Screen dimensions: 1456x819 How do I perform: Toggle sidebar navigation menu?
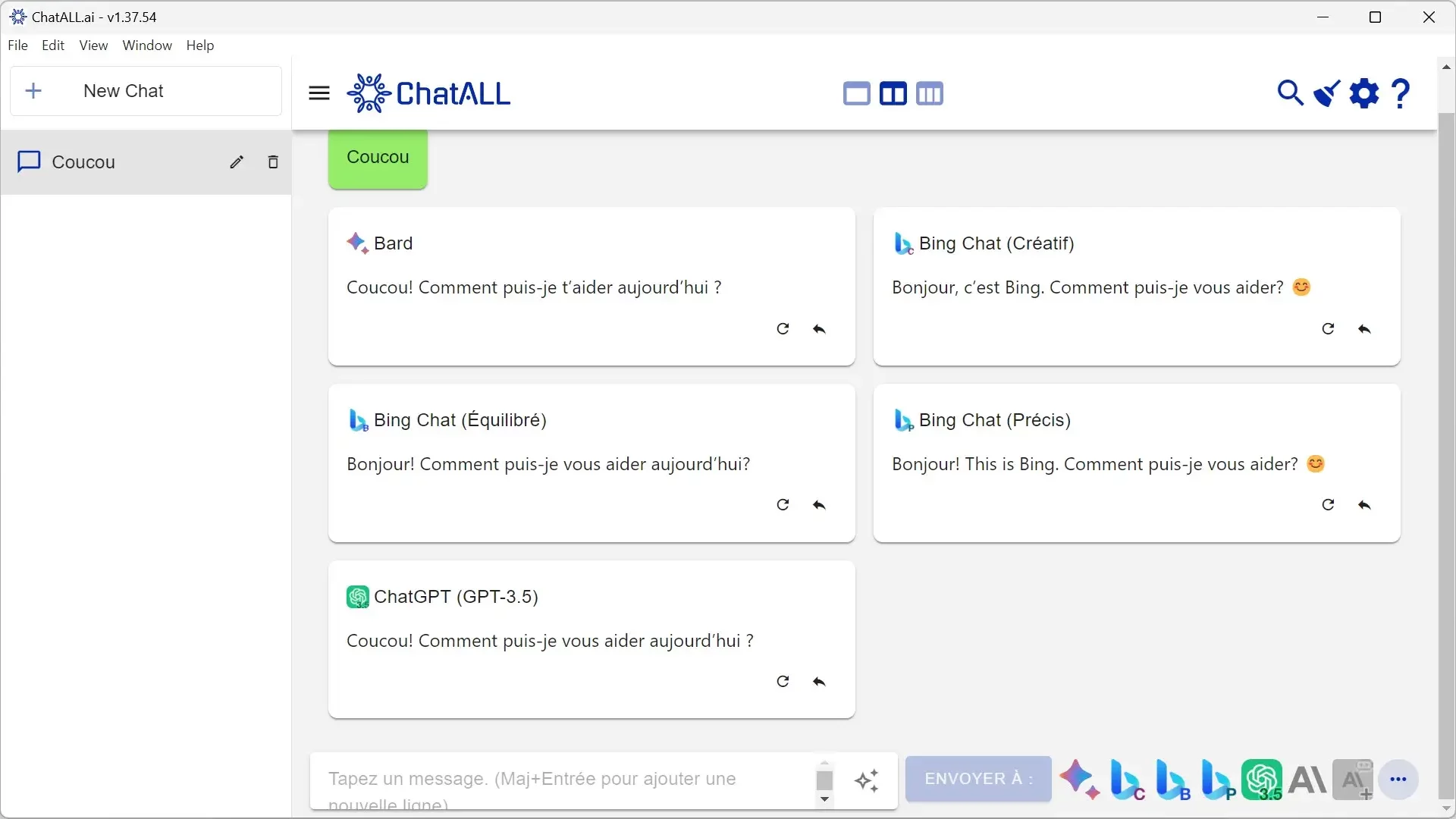pos(318,93)
